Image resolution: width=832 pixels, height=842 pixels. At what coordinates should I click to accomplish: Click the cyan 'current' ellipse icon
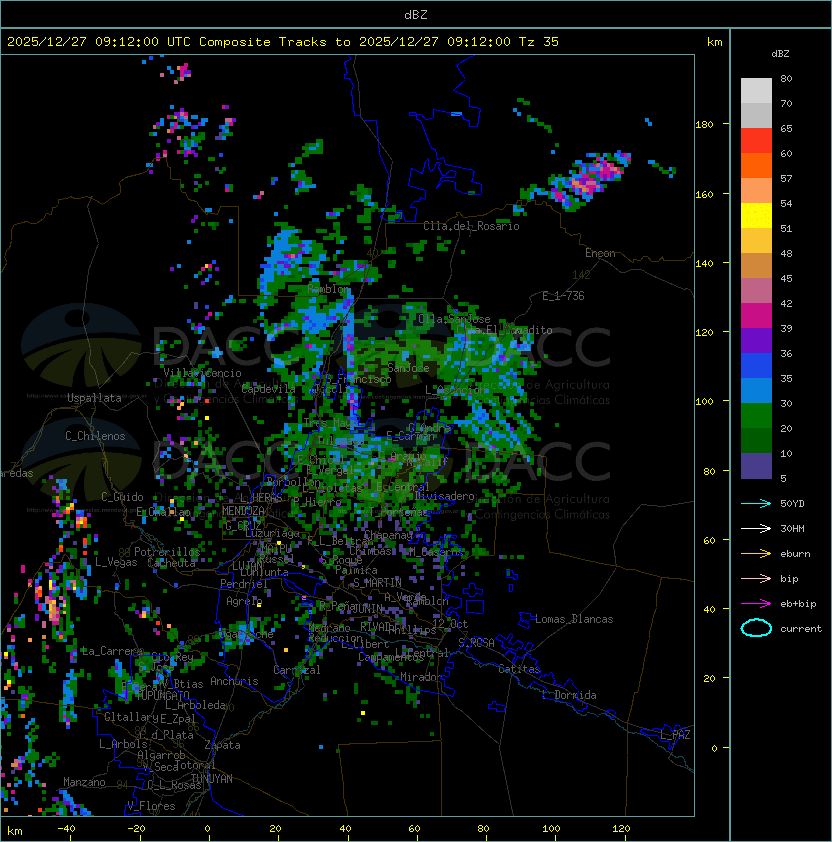756,628
